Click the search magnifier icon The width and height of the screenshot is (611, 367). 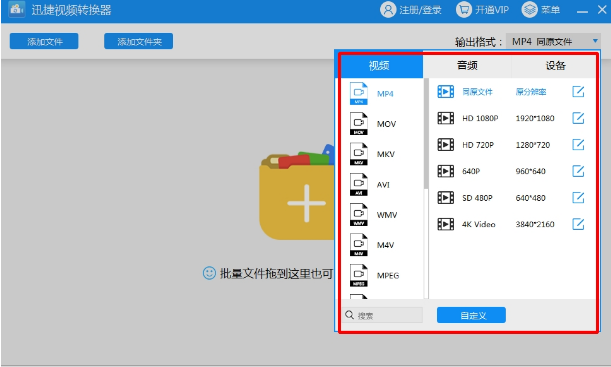click(x=350, y=315)
